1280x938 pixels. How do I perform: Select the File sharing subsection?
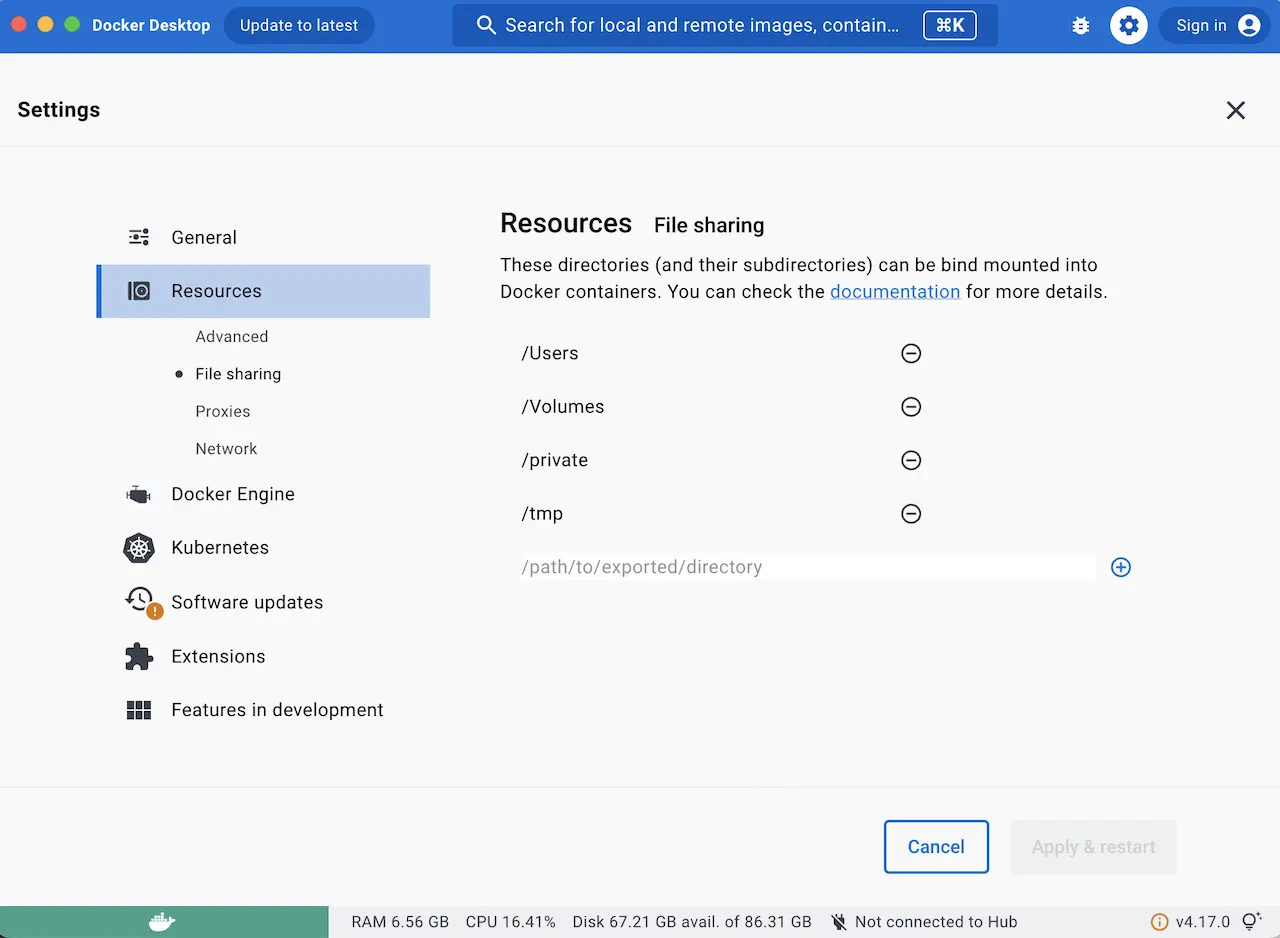[x=238, y=374]
